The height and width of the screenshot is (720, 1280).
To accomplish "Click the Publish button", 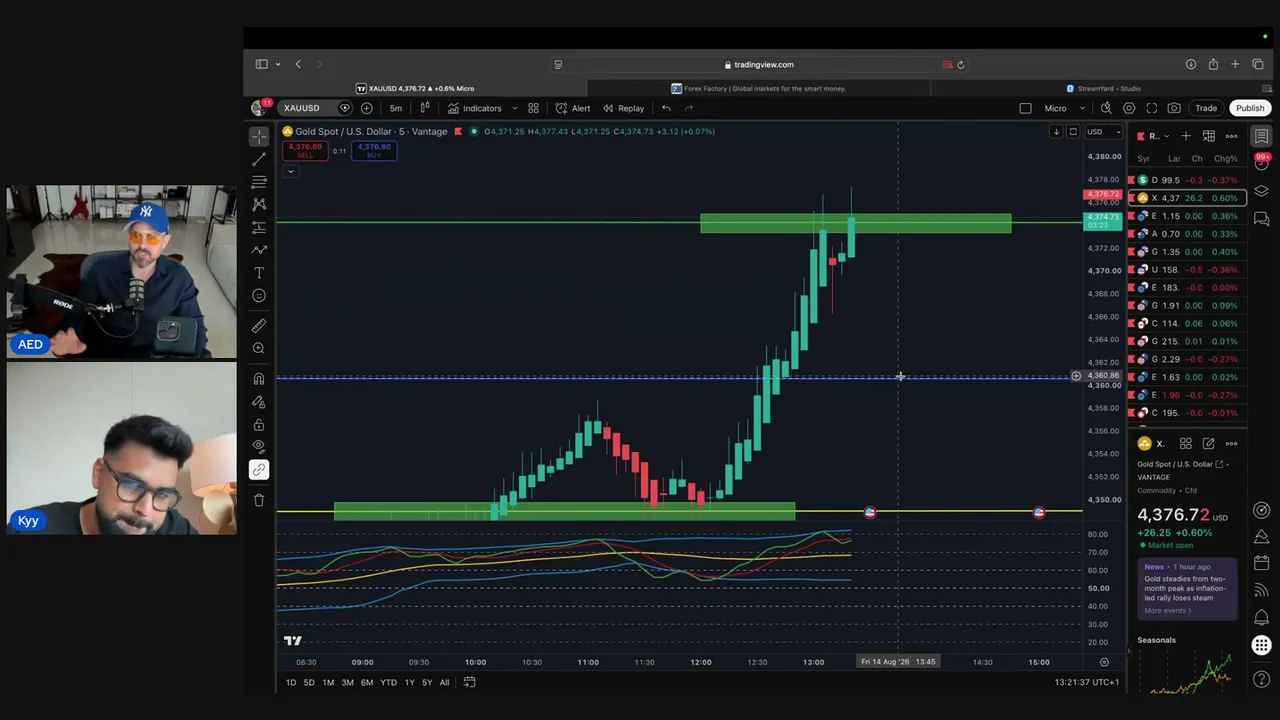I will pos(1250,108).
